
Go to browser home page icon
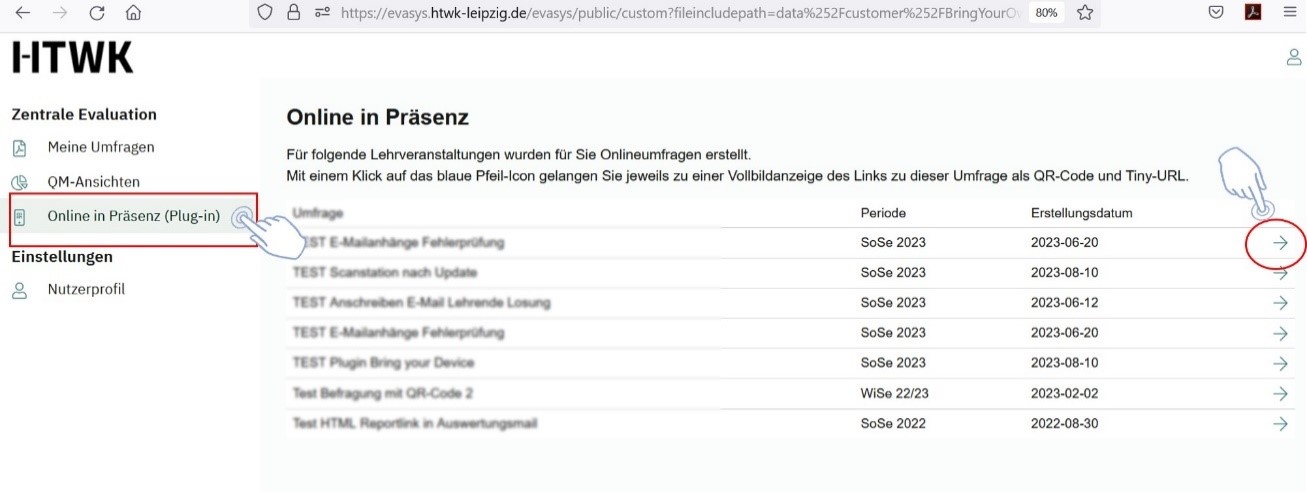[x=133, y=13]
